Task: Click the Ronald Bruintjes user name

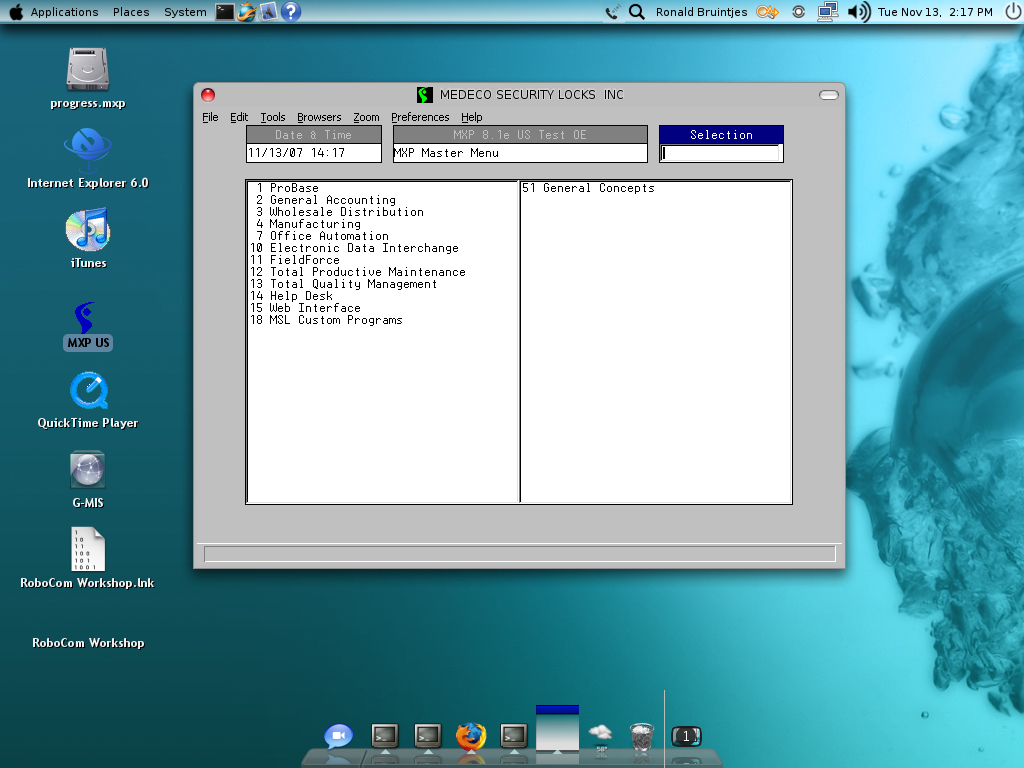Action: click(x=701, y=12)
